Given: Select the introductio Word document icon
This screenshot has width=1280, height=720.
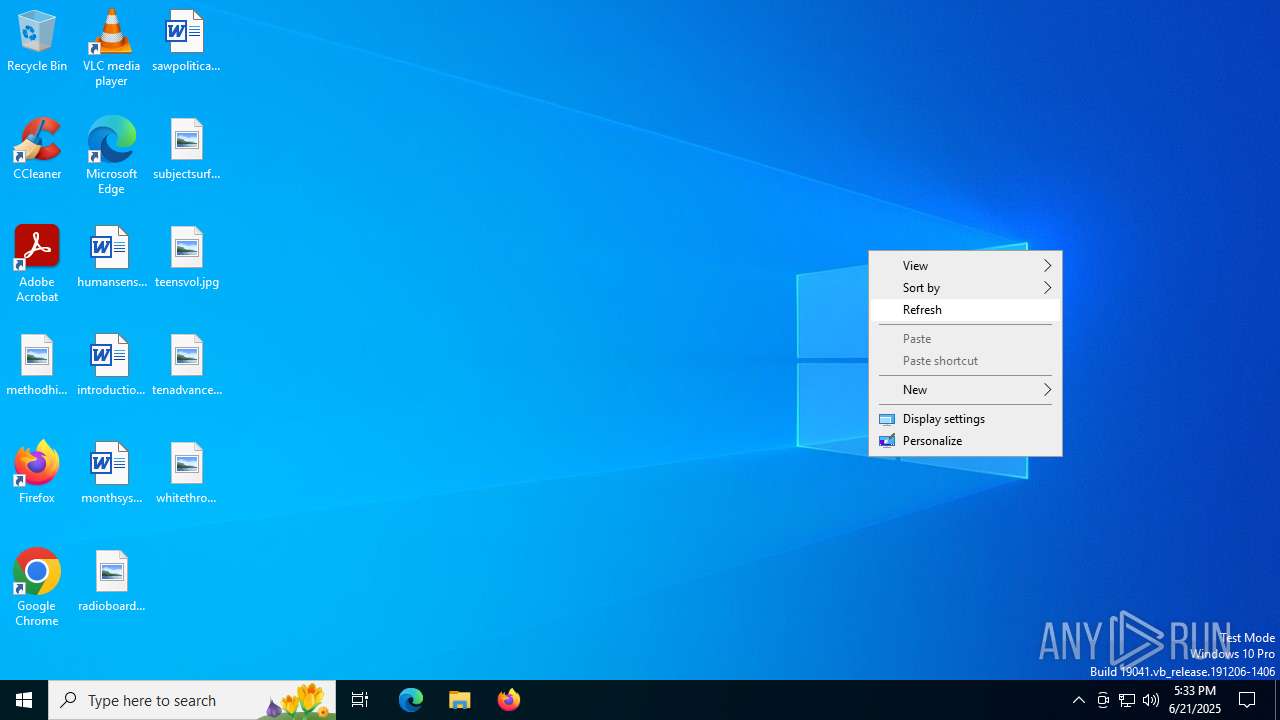Looking at the screenshot, I should pyautogui.click(x=111, y=365).
